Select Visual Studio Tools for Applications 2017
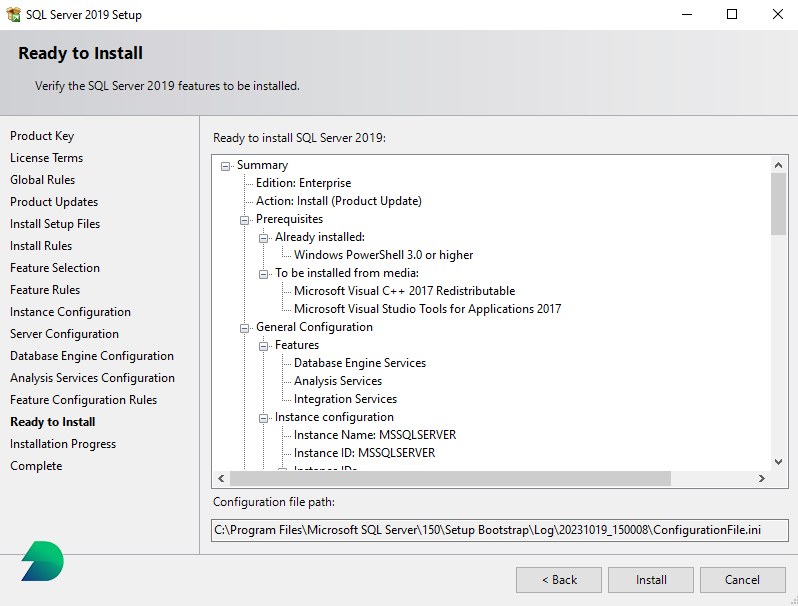Viewport: 798px width, 606px height. click(428, 309)
